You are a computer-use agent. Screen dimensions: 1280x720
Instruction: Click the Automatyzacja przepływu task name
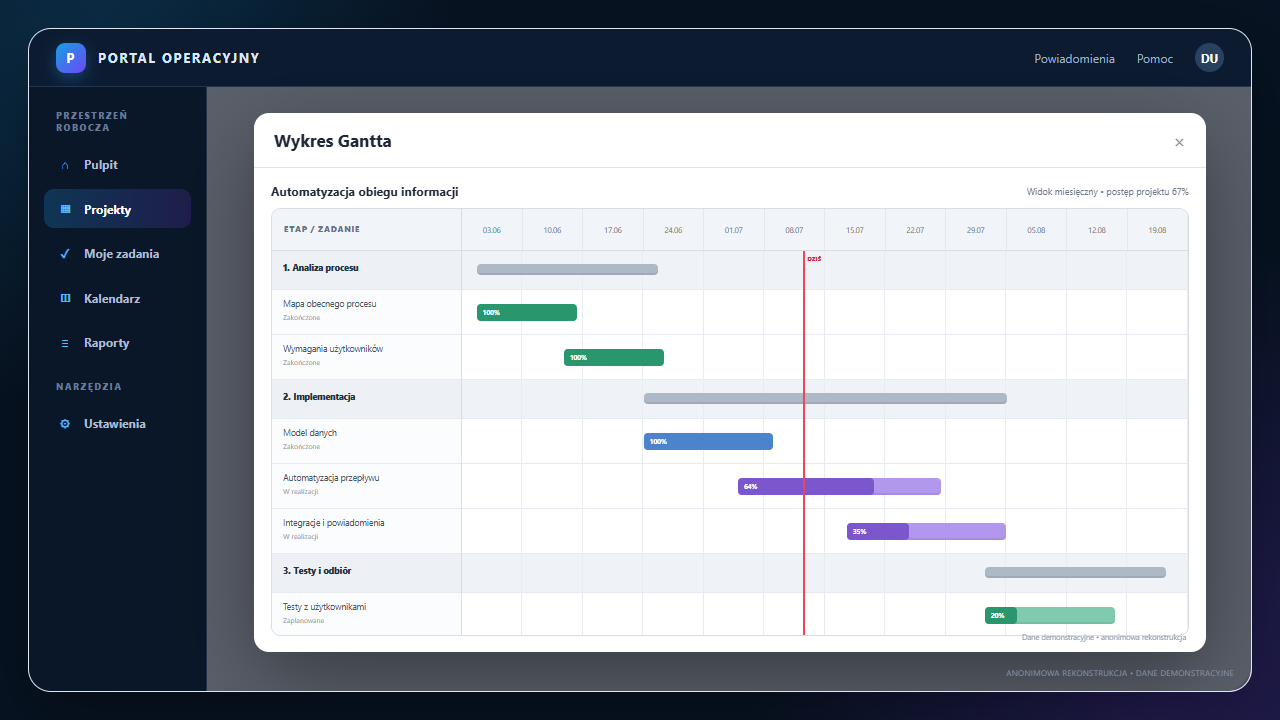(331, 477)
